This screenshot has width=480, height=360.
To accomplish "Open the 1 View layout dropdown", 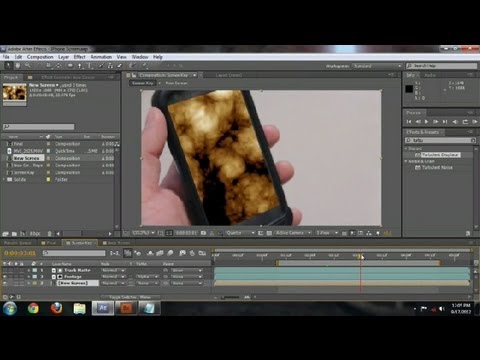I will click(327, 233).
